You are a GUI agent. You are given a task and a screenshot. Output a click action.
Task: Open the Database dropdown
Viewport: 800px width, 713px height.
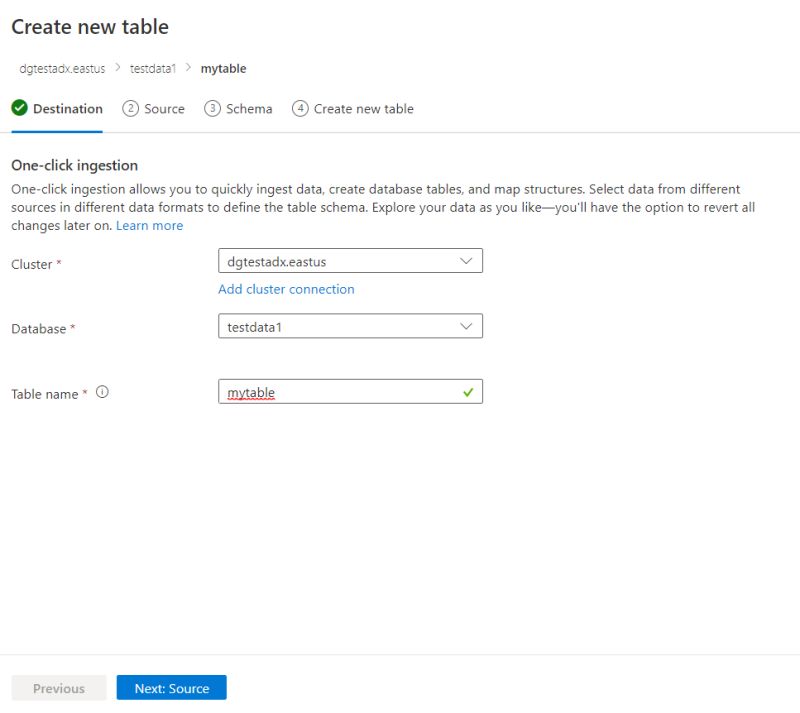[x=350, y=325]
